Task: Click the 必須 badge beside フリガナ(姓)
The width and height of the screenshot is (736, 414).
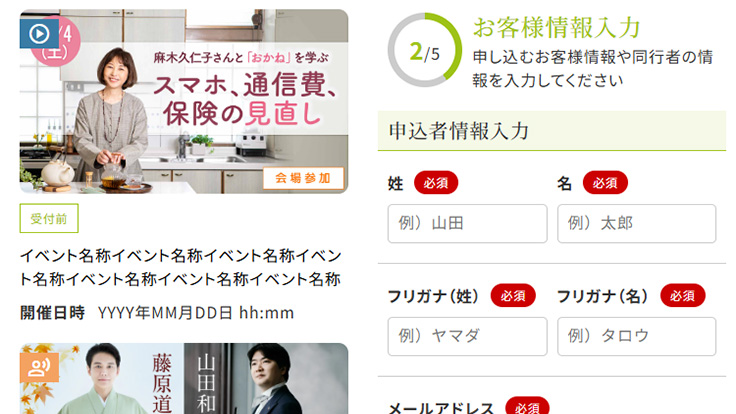Action: [x=513, y=295]
